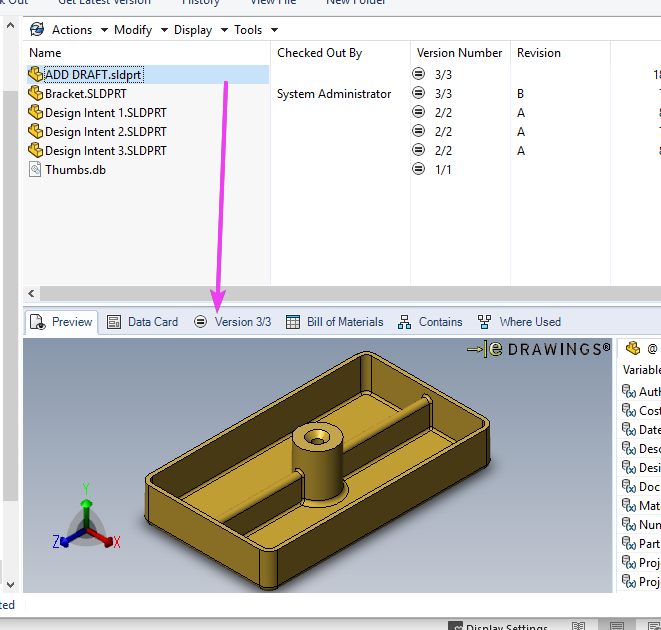Click the ADD DRAFT.sldprt part icon

35,75
